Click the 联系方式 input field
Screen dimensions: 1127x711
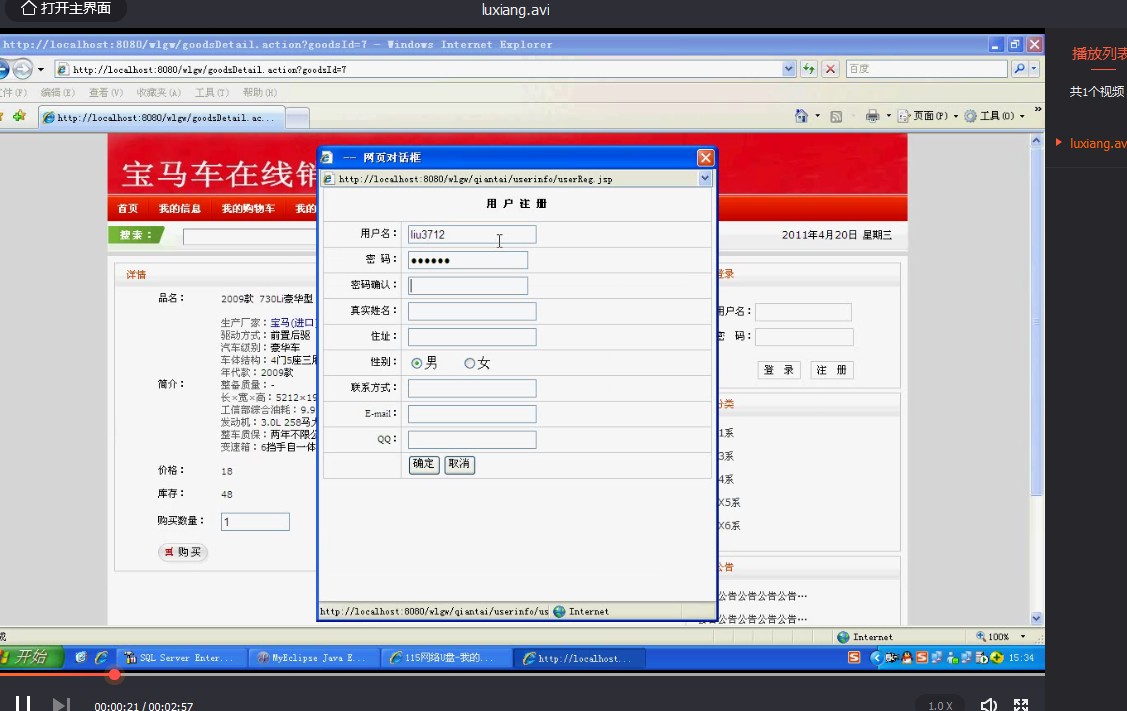click(x=472, y=388)
